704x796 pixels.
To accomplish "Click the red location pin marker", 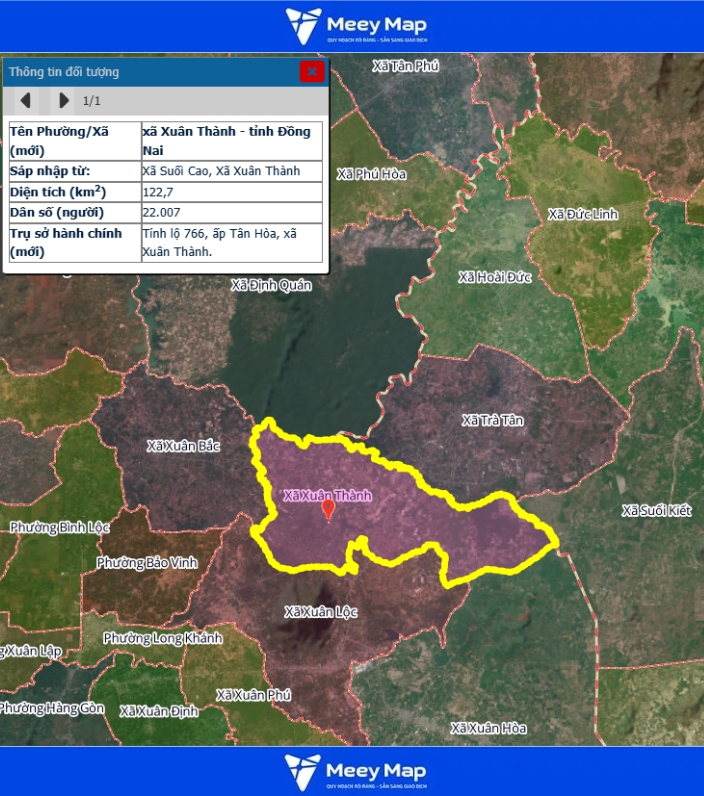I will (x=328, y=510).
